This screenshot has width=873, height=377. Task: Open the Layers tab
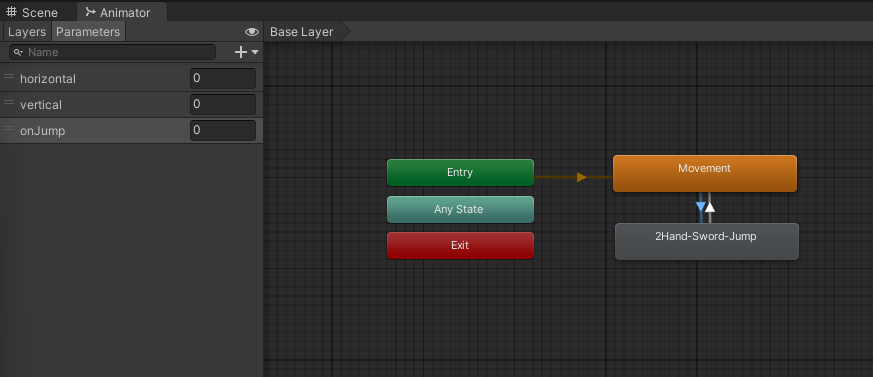click(x=27, y=32)
